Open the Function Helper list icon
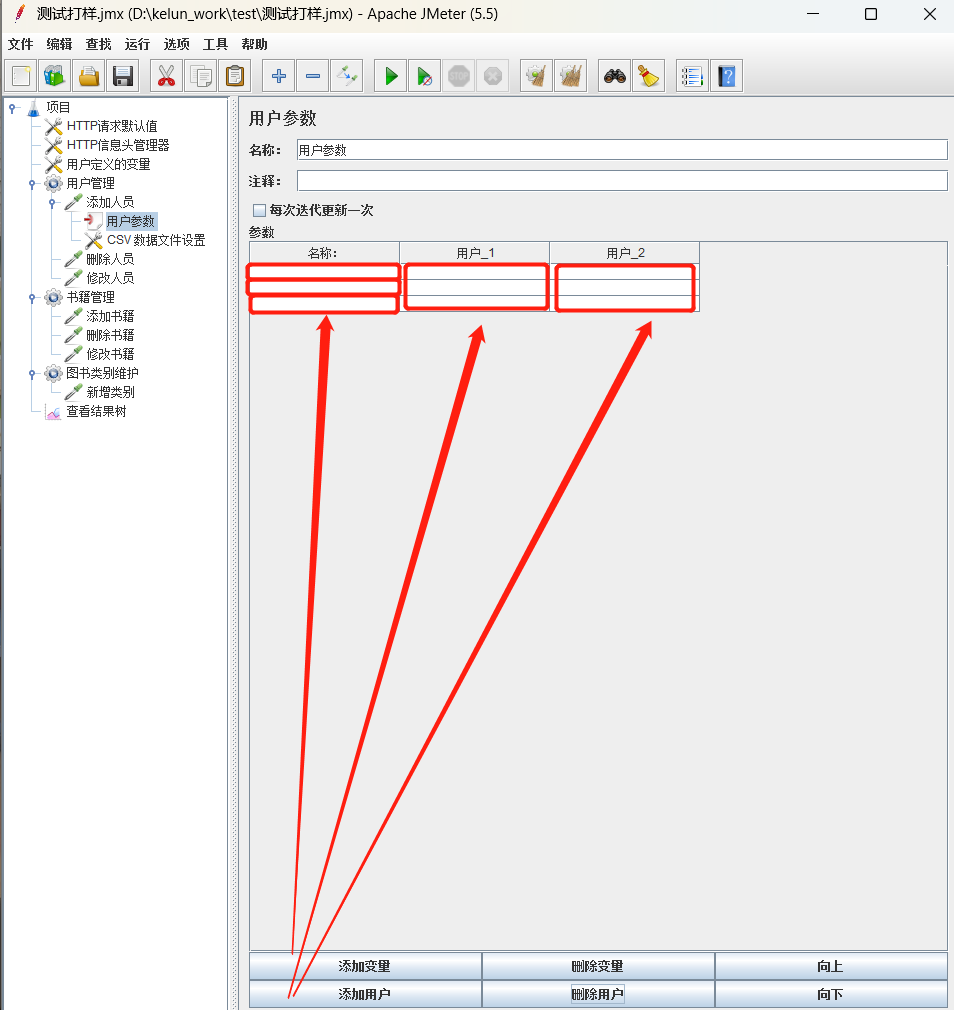 click(x=692, y=77)
